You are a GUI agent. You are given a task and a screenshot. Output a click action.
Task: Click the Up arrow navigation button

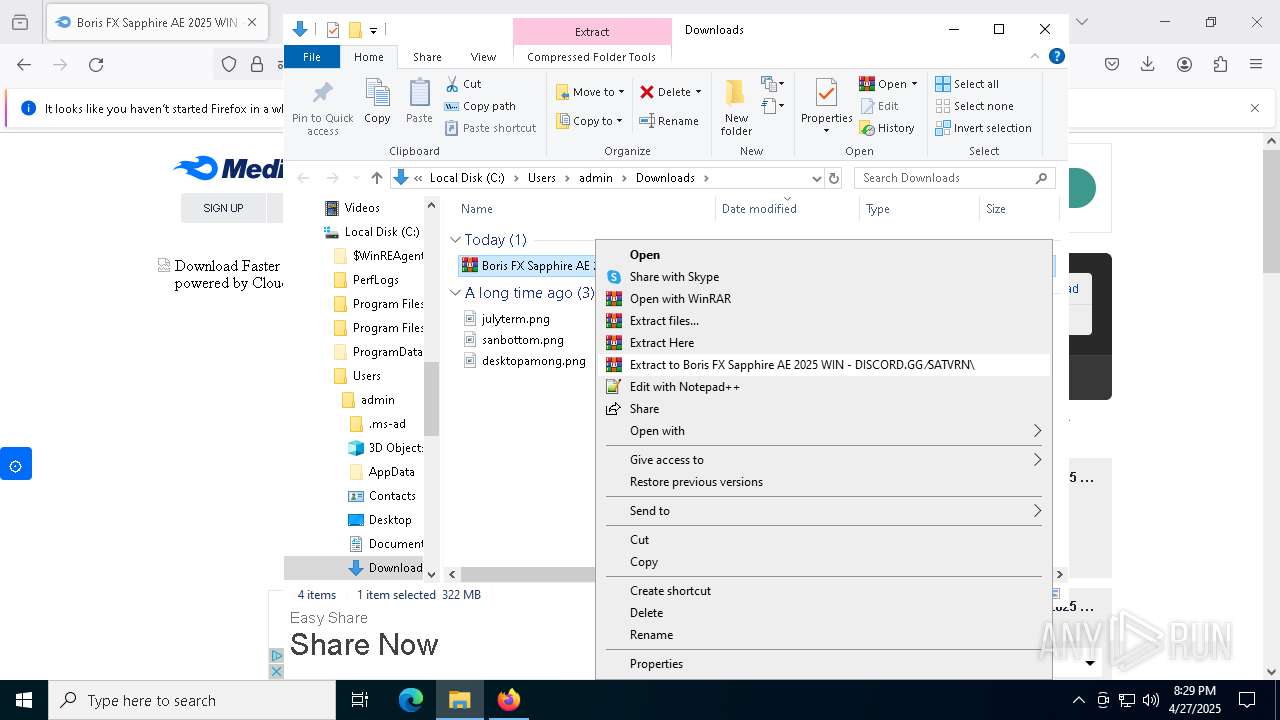[x=376, y=178]
